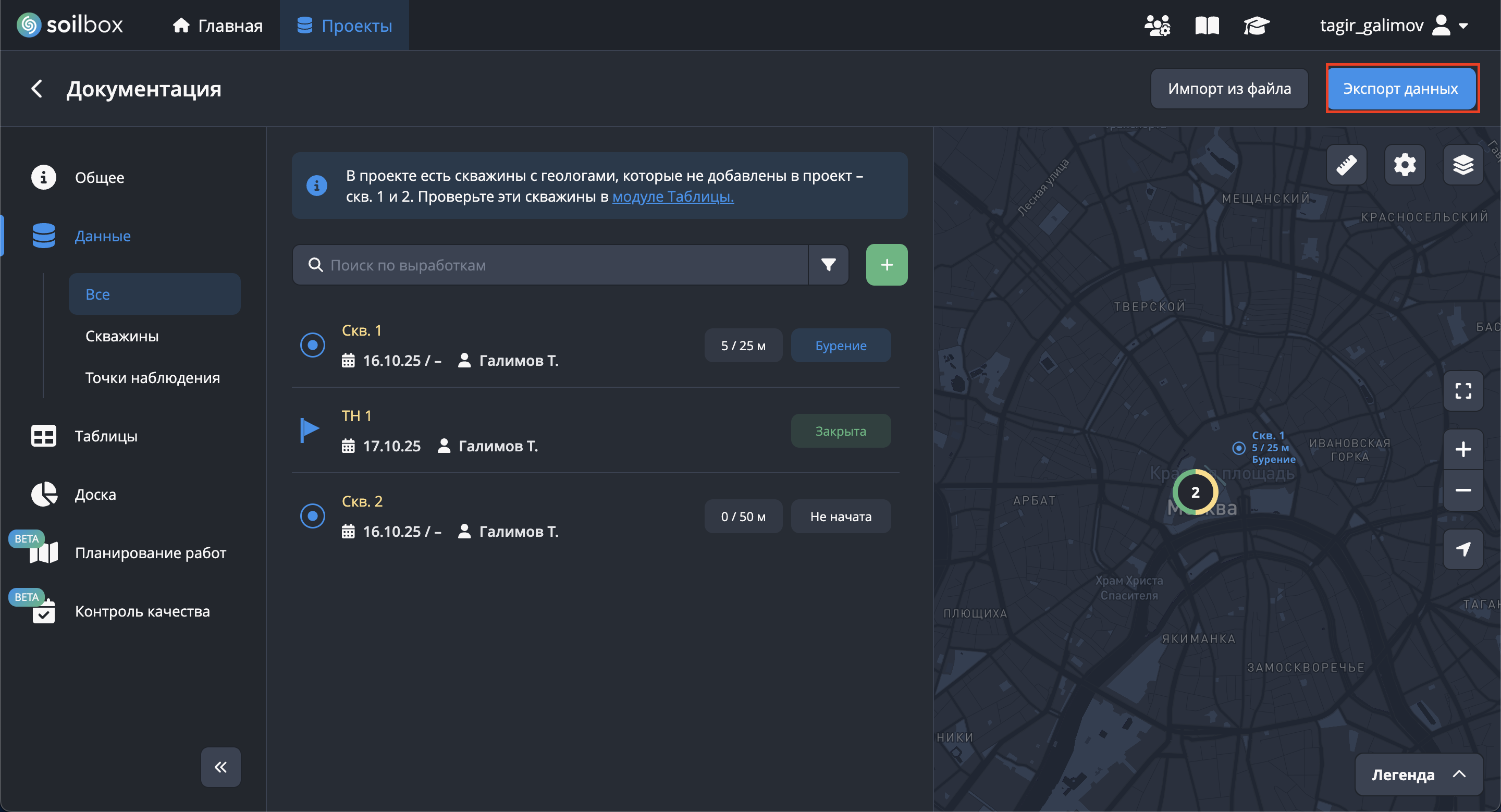Open the filter for workings search
Screen dimensions: 1501x812
(x=828, y=265)
